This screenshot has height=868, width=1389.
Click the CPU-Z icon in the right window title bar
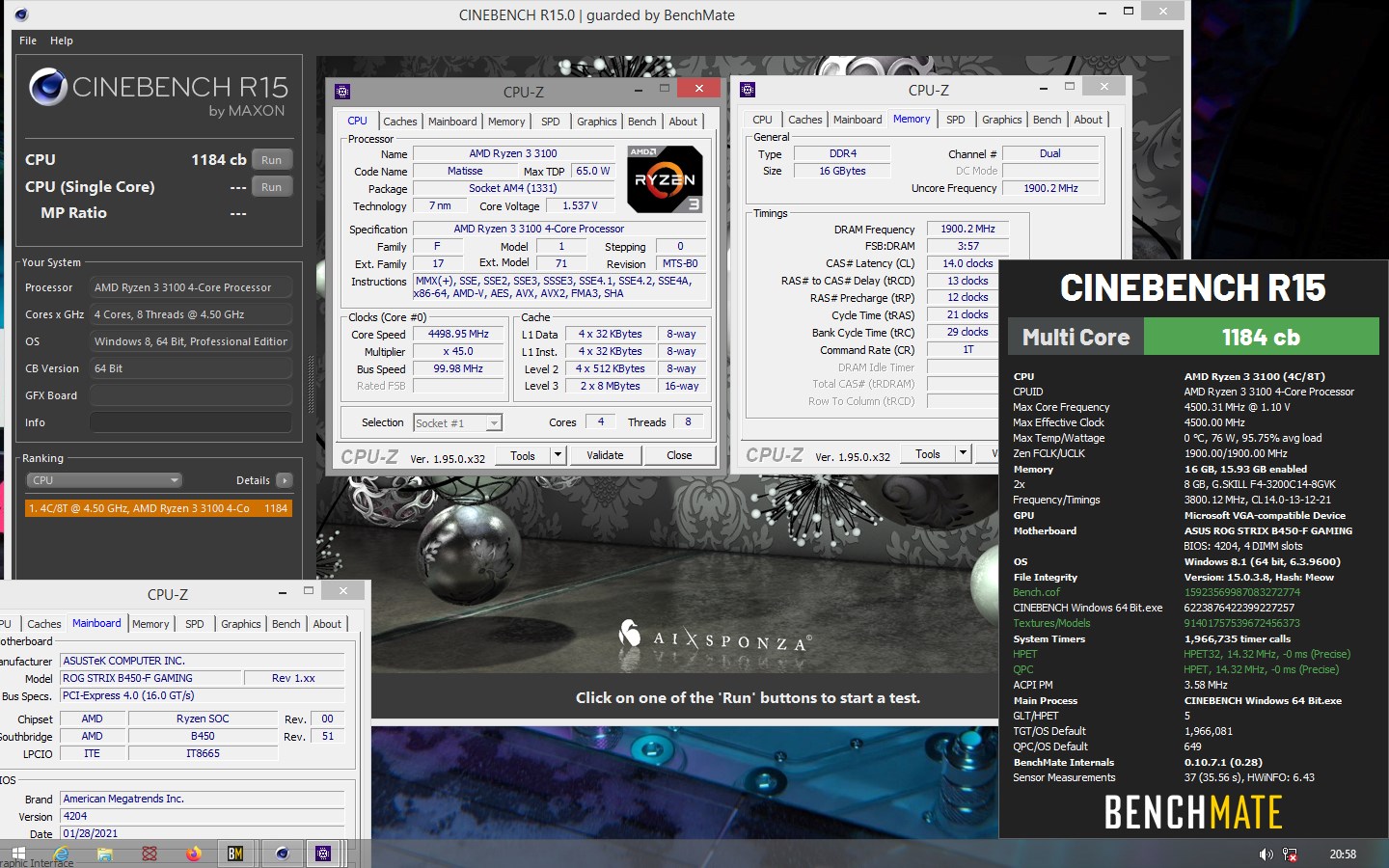click(x=748, y=90)
